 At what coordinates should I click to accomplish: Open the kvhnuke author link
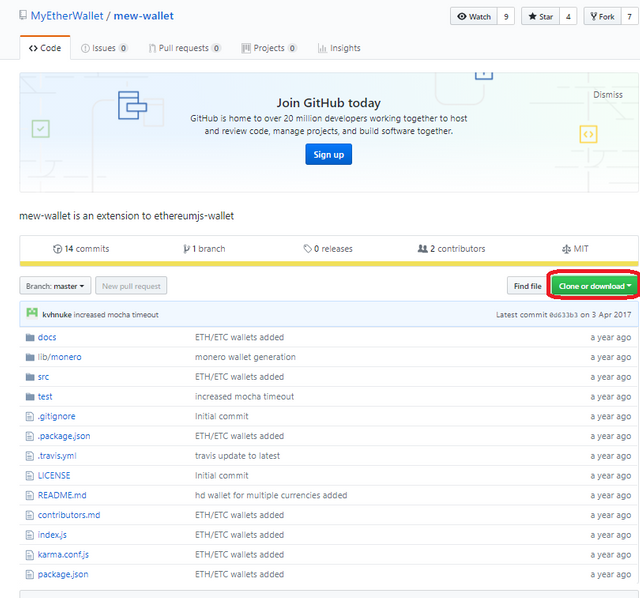pyautogui.click(x=57, y=315)
